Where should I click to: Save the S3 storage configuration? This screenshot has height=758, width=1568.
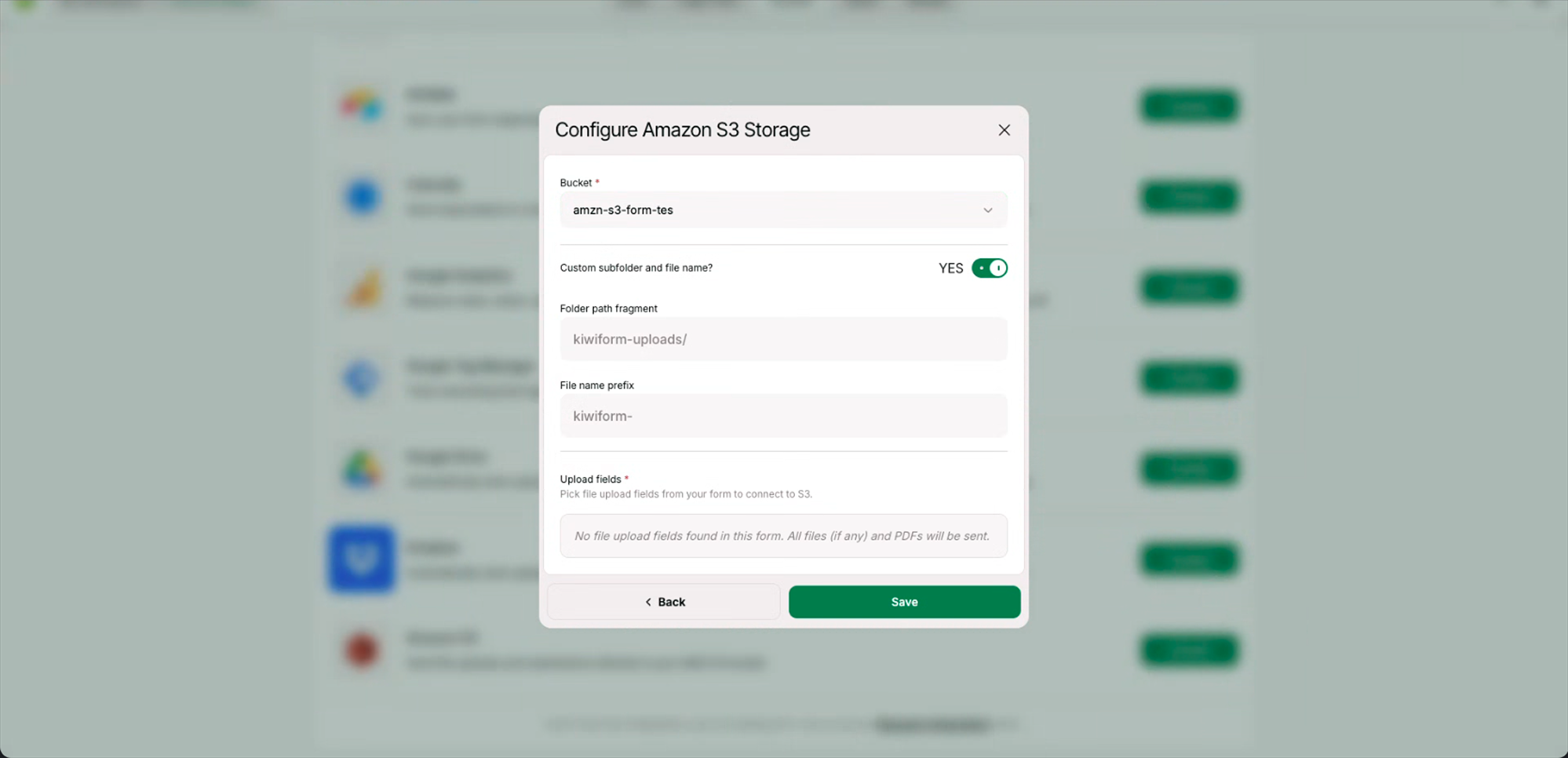pyautogui.click(x=904, y=602)
